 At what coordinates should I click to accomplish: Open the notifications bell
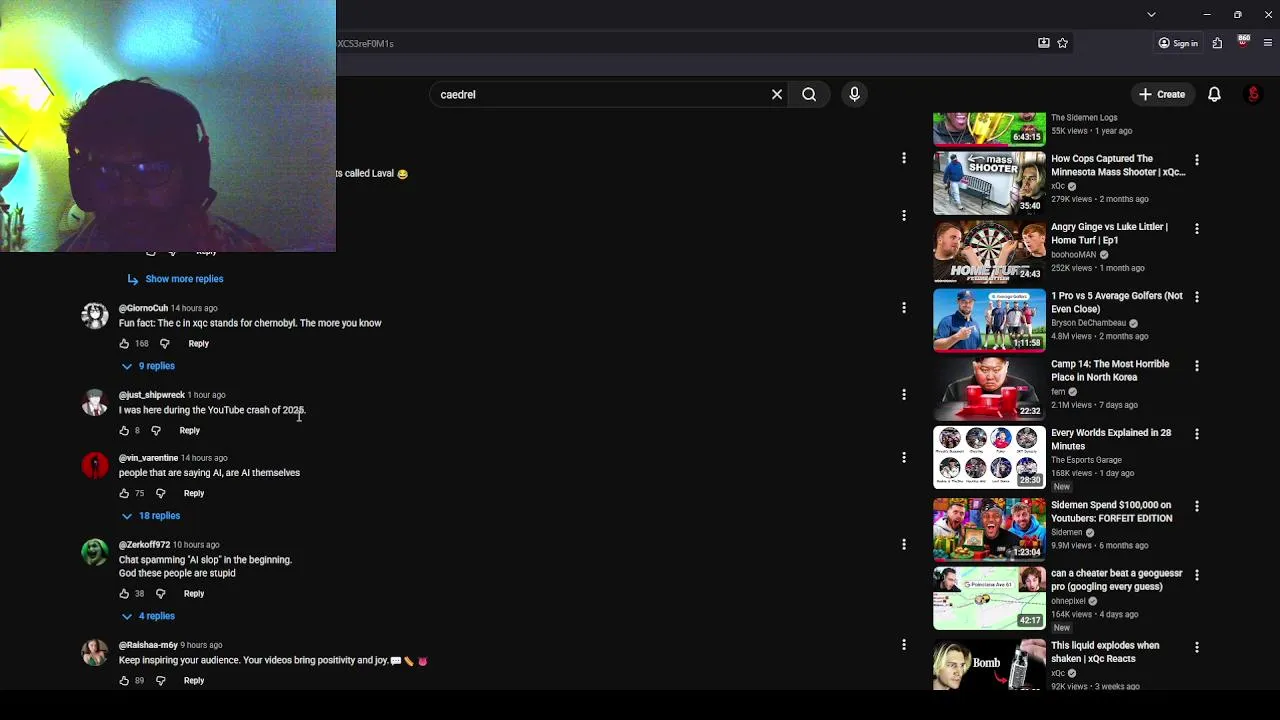coord(1214,94)
